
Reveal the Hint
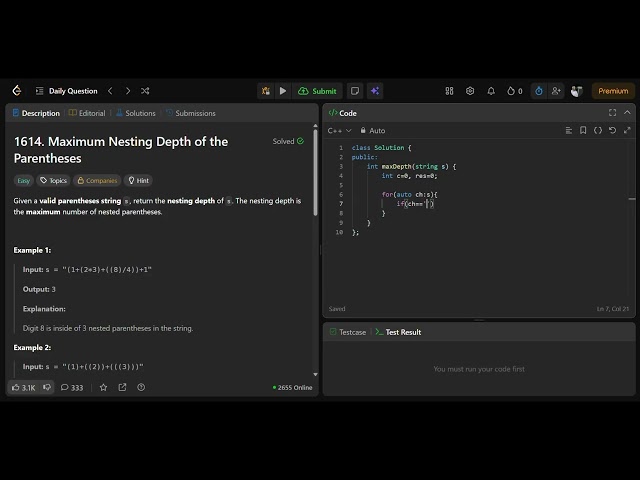point(139,180)
